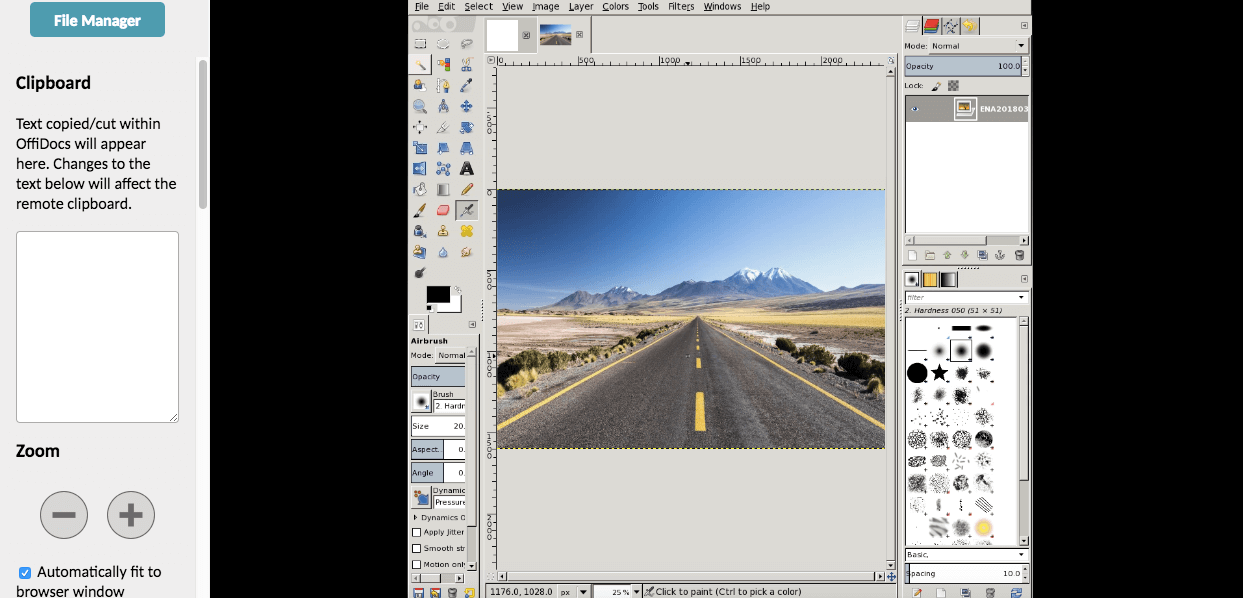The height and width of the screenshot is (598, 1243).
Task: Select the Eraser tool
Action: (x=444, y=209)
